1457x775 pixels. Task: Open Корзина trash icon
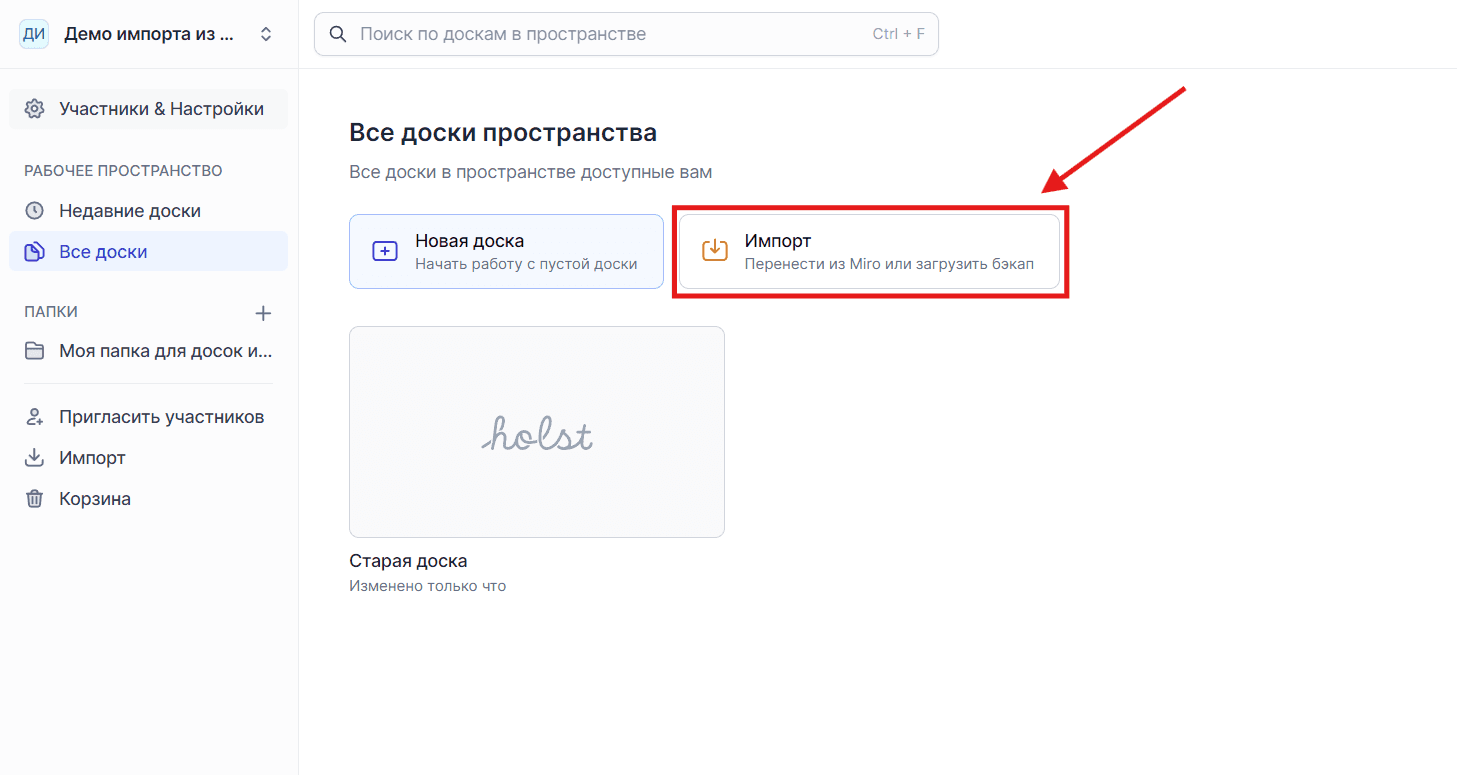click(x=35, y=499)
